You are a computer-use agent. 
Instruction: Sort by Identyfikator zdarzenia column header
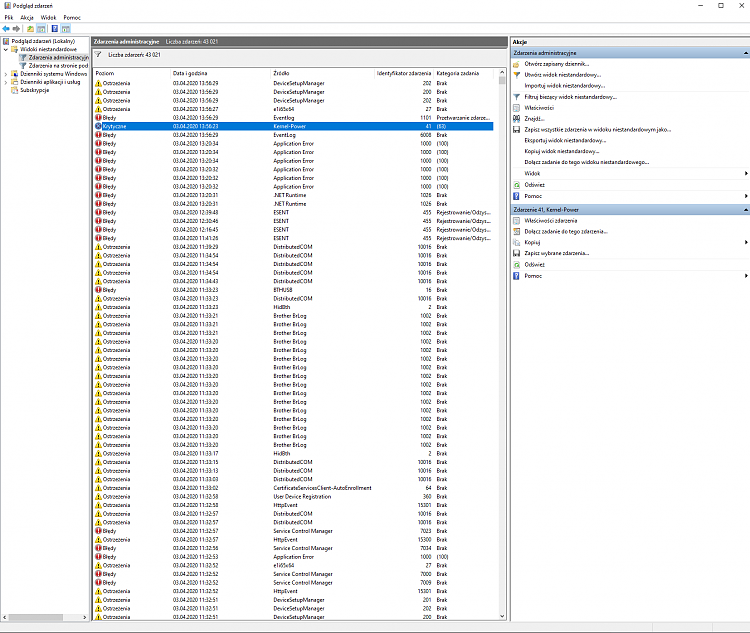[x=404, y=73]
